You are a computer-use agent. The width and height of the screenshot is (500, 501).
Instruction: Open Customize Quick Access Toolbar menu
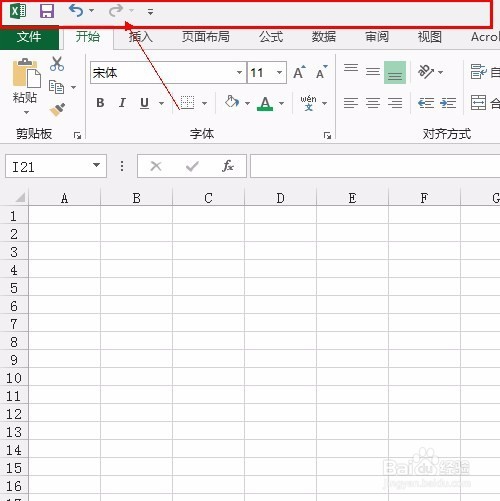tap(150, 12)
